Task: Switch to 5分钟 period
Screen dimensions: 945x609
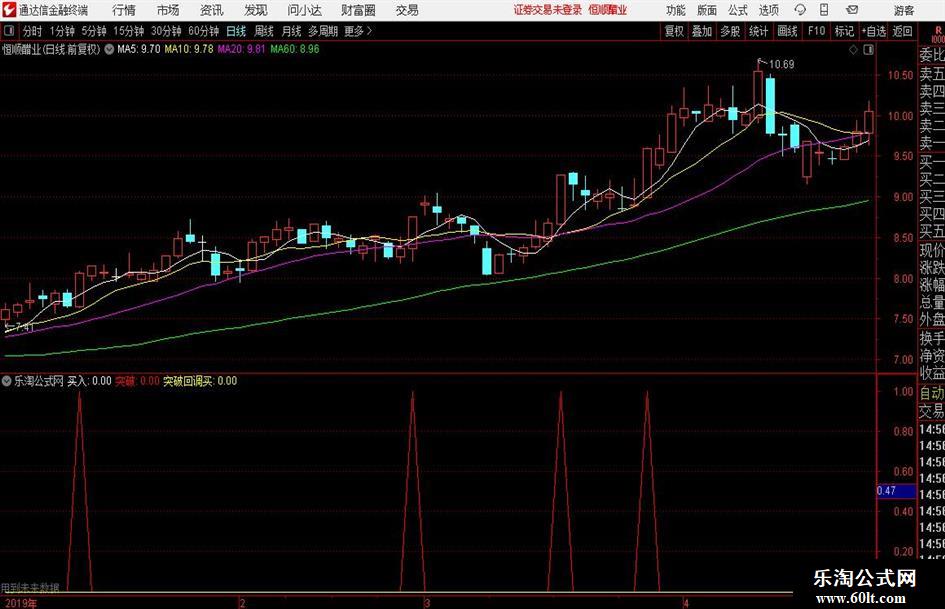Action: 94,31
